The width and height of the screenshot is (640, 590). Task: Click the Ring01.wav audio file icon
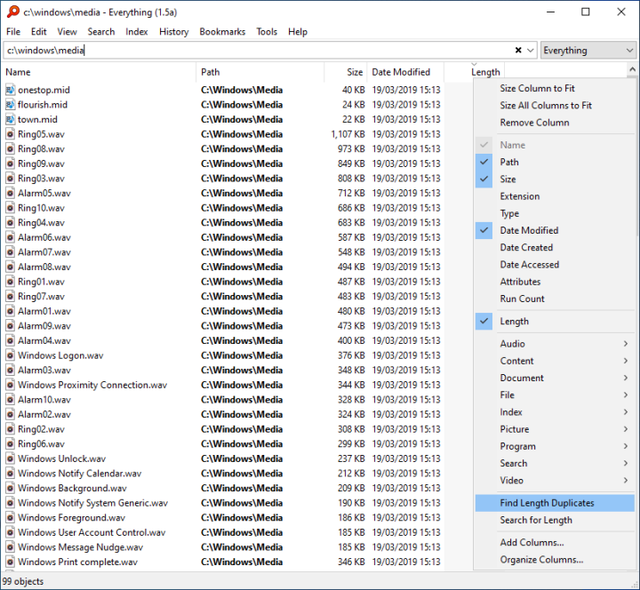(x=10, y=282)
